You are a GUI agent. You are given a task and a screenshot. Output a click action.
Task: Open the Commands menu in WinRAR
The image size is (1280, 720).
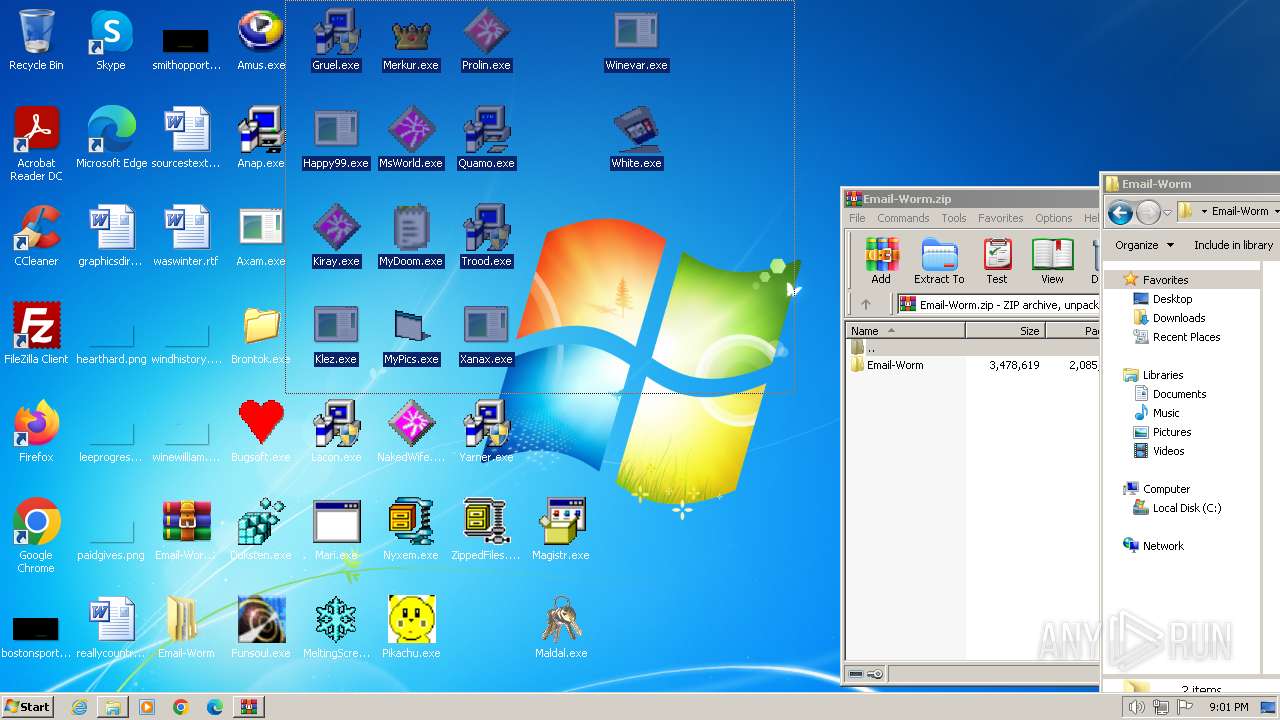click(903, 218)
